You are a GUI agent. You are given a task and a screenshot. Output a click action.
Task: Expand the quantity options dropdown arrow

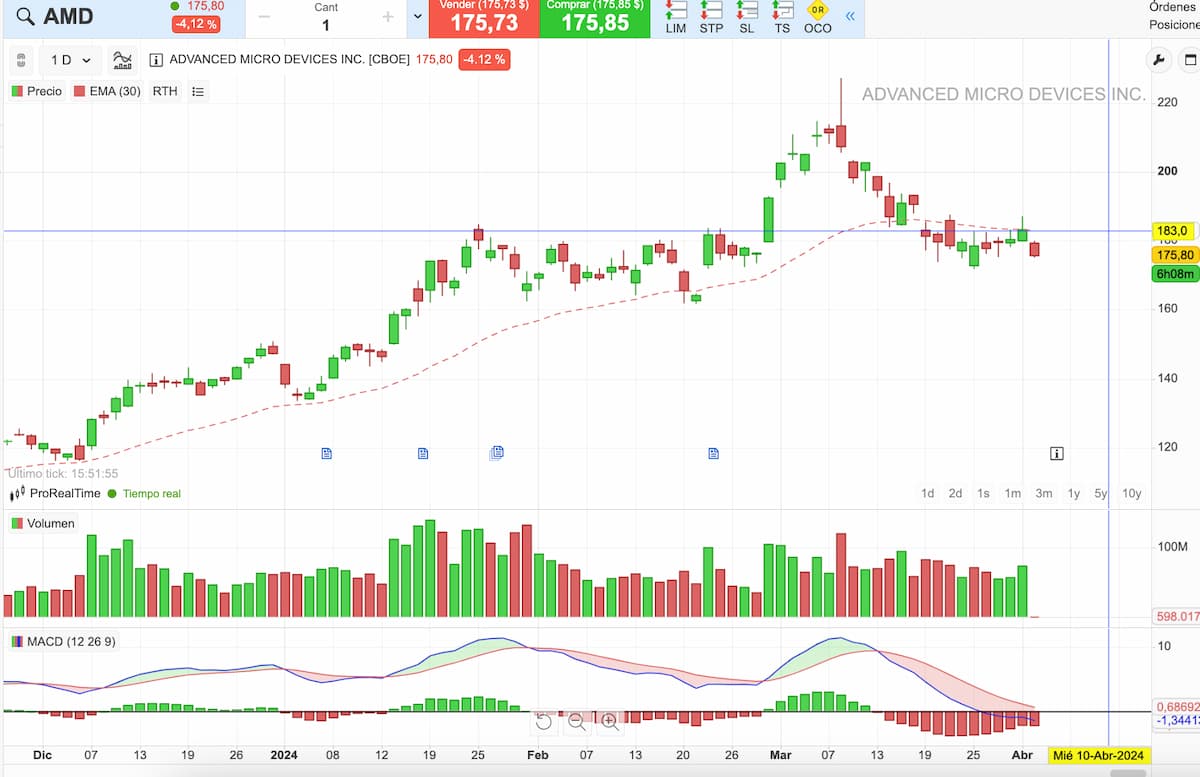coord(418,17)
